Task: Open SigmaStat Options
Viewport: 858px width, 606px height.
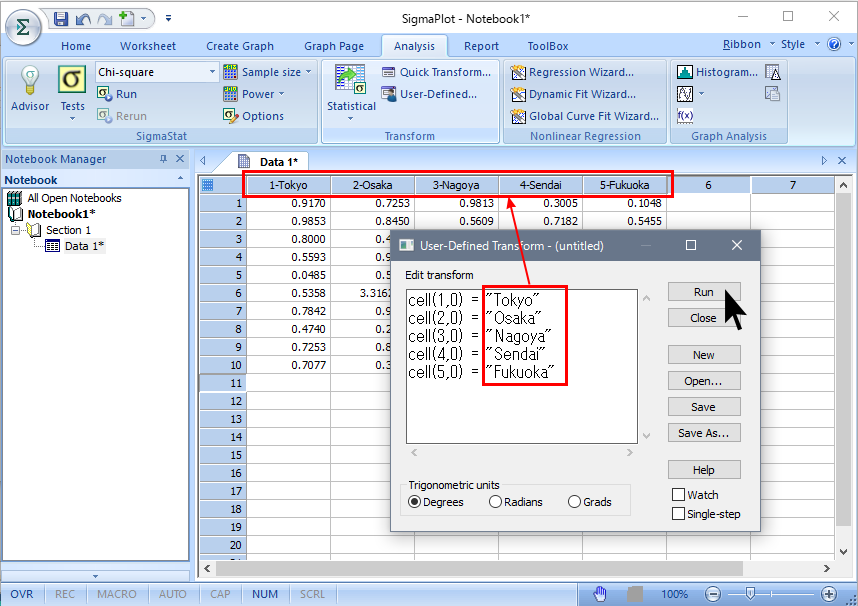Action: point(253,116)
